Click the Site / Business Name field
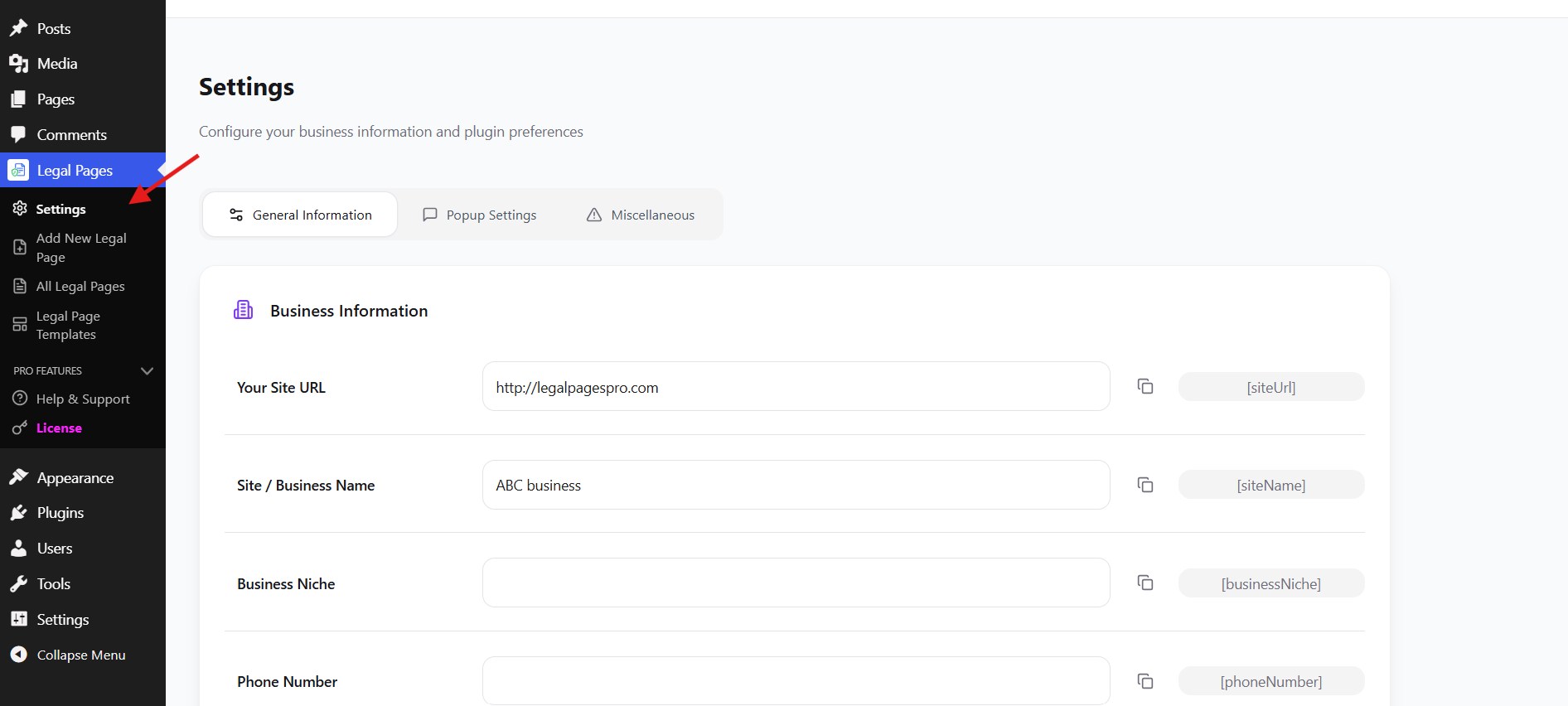1568x706 pixels. [796, 485]
